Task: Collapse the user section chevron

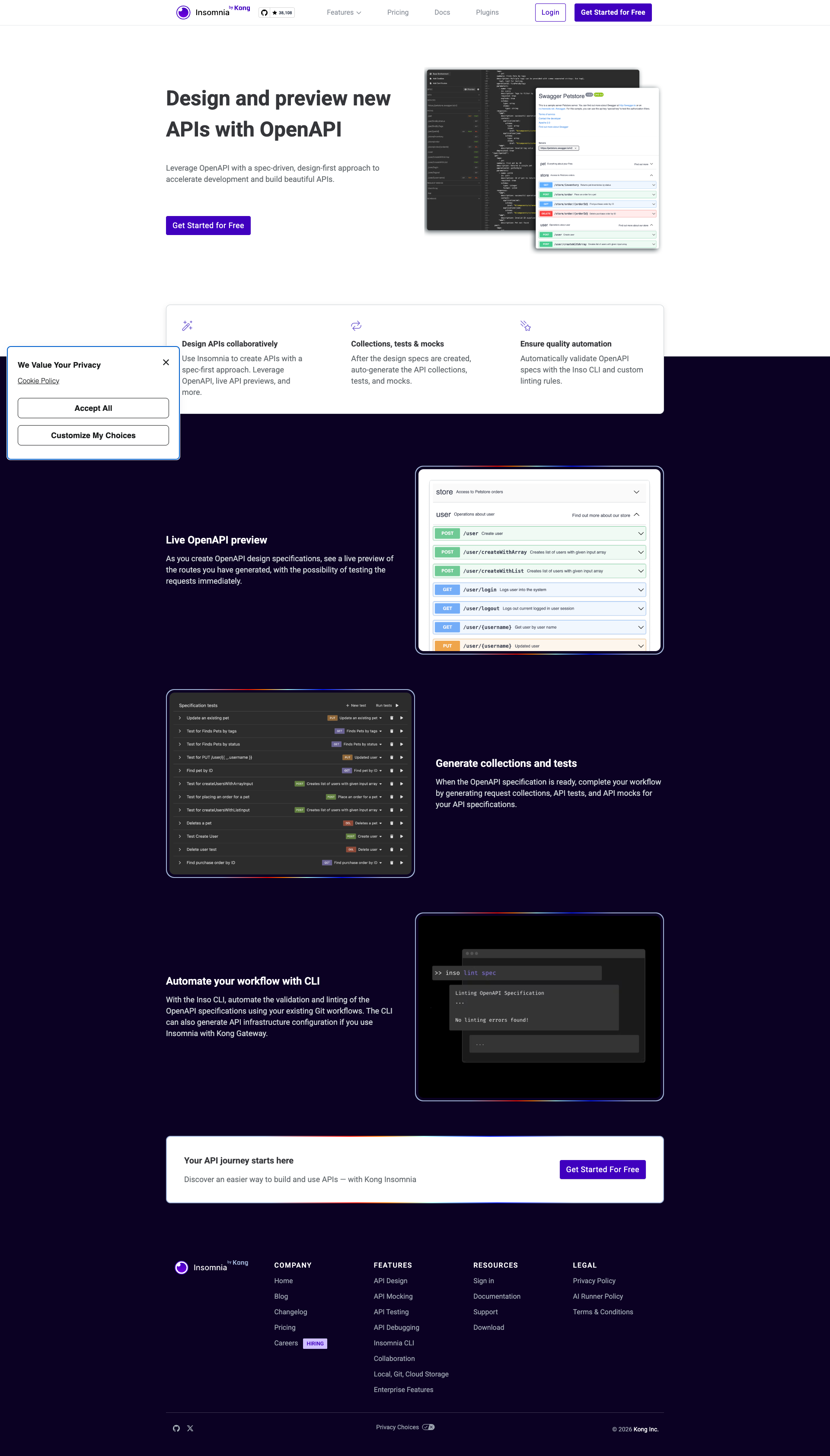Action: 636,515
